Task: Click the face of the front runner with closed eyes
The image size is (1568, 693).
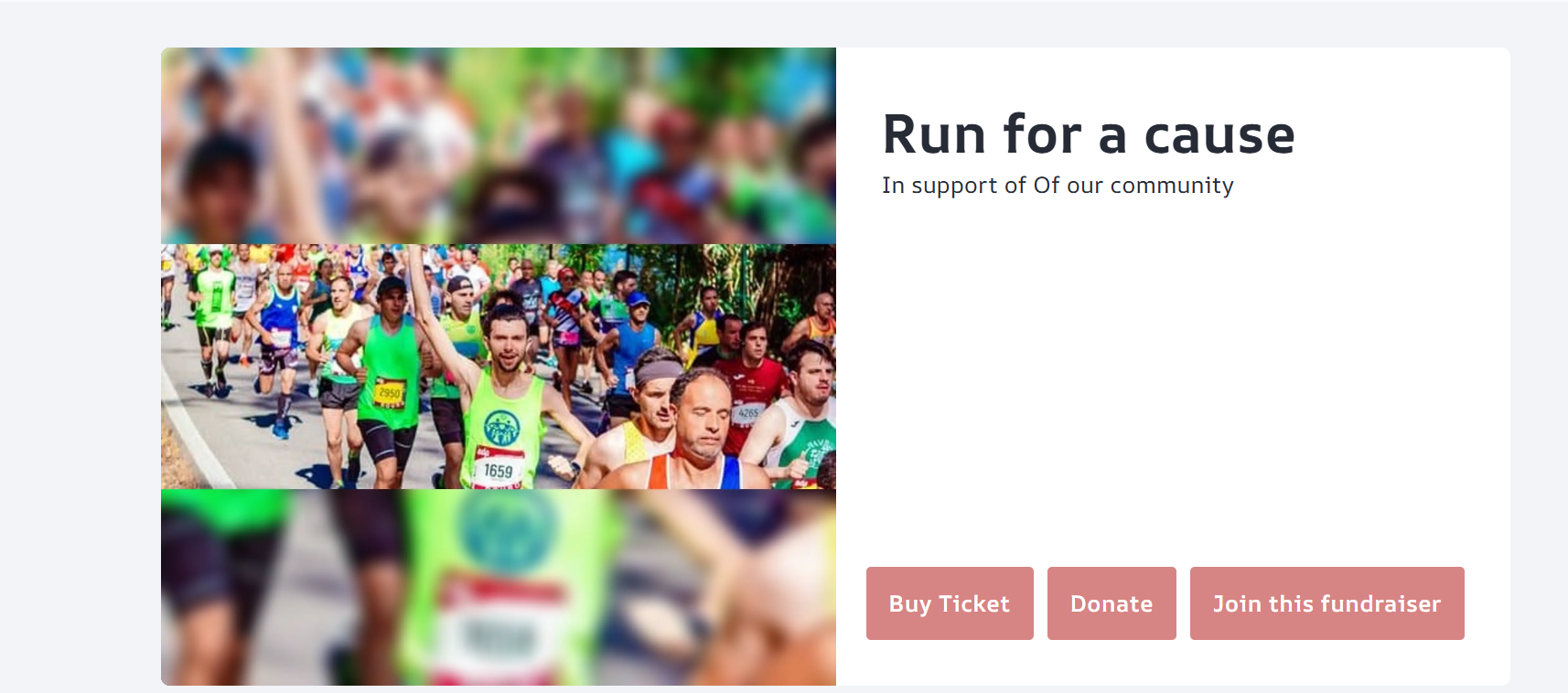Action: [703, 416]
